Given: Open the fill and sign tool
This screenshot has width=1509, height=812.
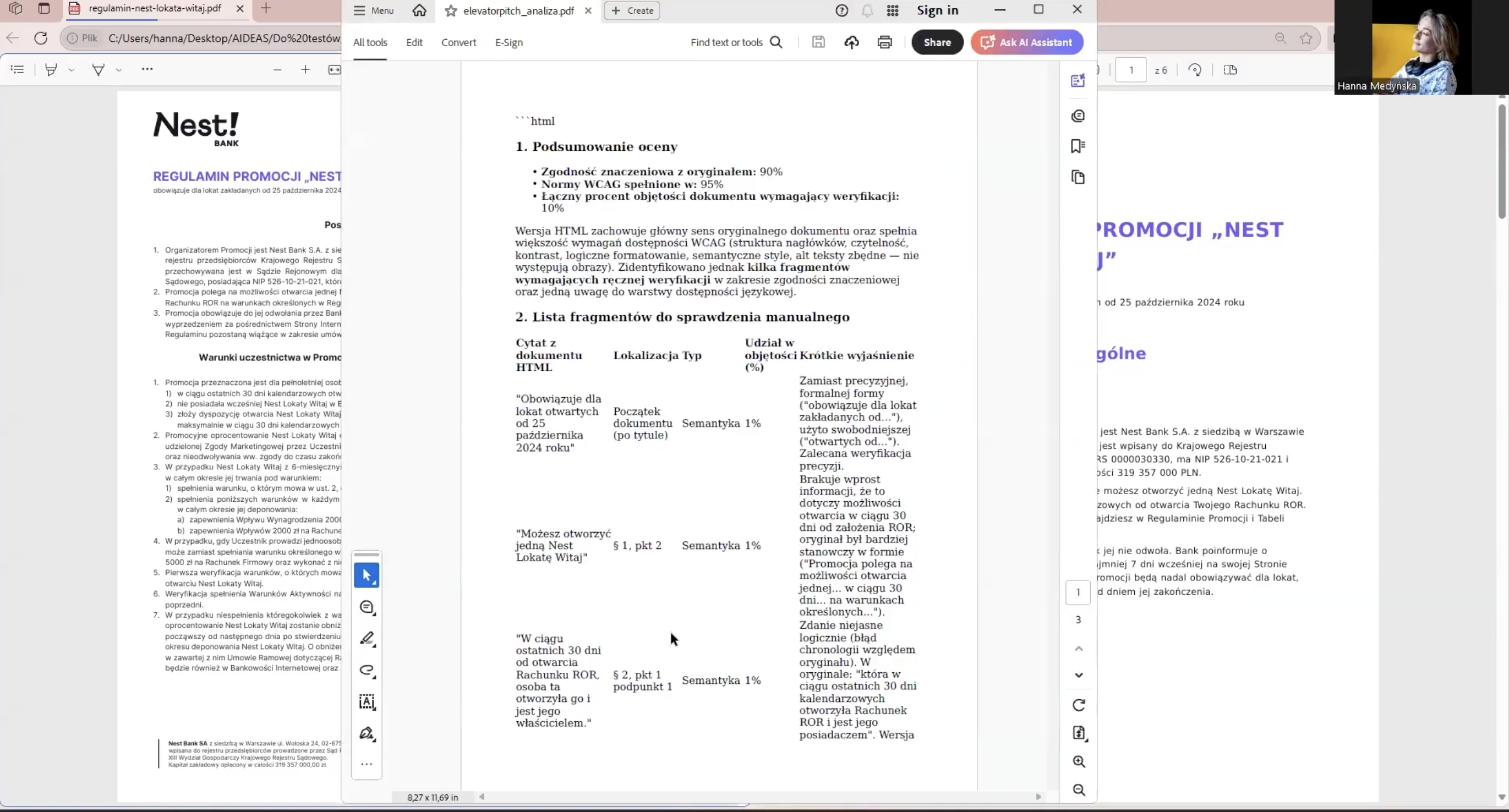Looking at the screenshot, I should (367, 733).
